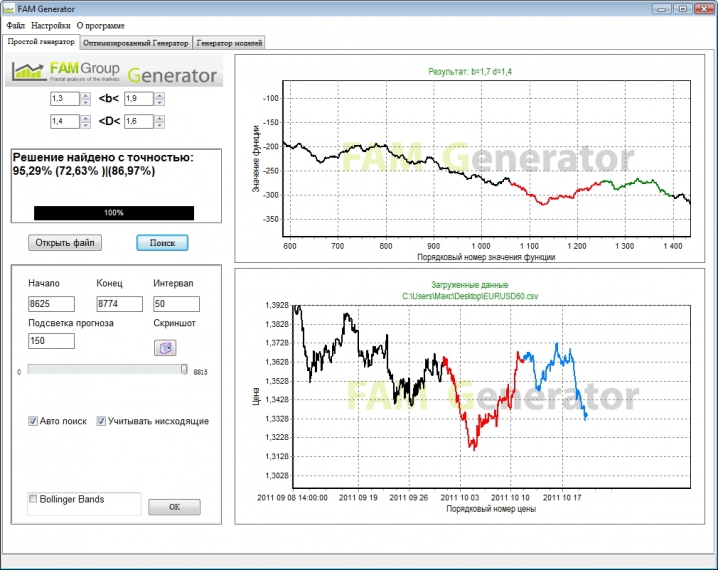This screenshot has height=570, width=718.
Task: Click the lower D value field 1,4
Action: [x=65, y=121]
